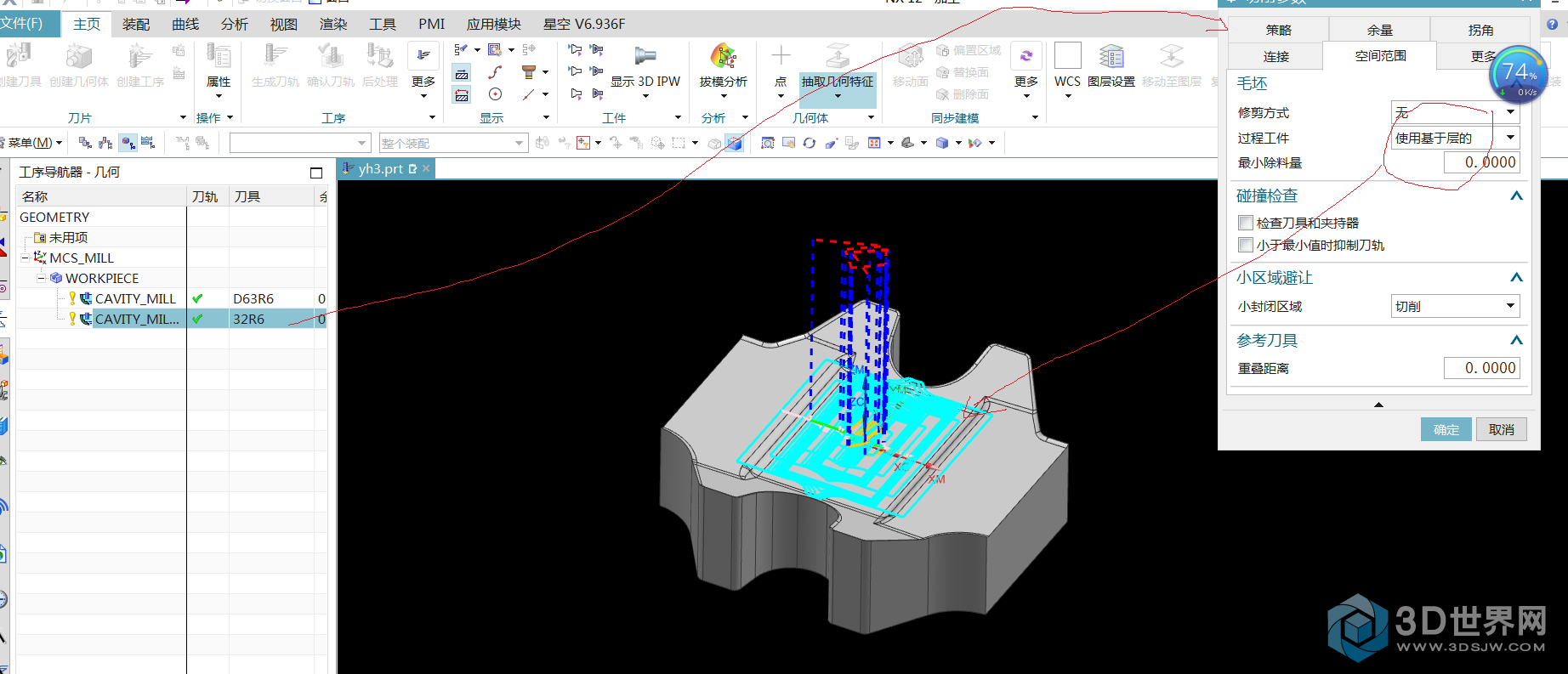Viewport: 1568px width, 674px height.
Task: Click the zoom-window view icon in toolbar
Action: [x=768, y=143]
